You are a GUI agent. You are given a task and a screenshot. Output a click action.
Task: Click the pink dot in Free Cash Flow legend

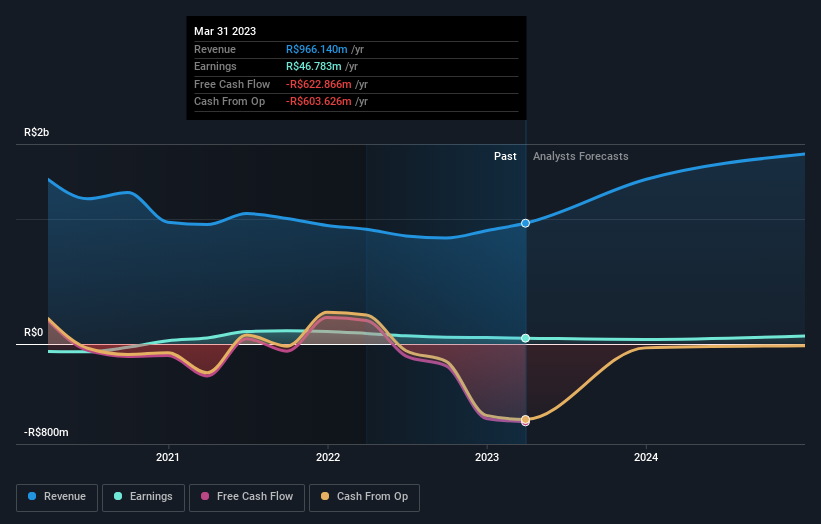[x=205, y=496]
